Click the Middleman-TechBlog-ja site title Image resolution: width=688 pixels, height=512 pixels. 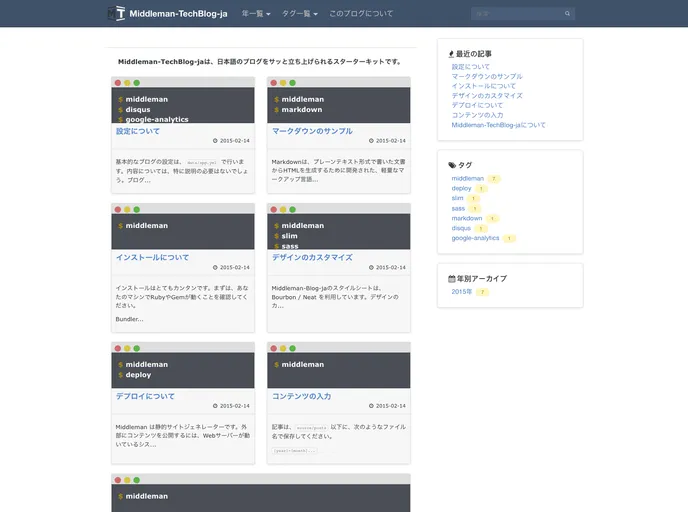coord(178,14)
